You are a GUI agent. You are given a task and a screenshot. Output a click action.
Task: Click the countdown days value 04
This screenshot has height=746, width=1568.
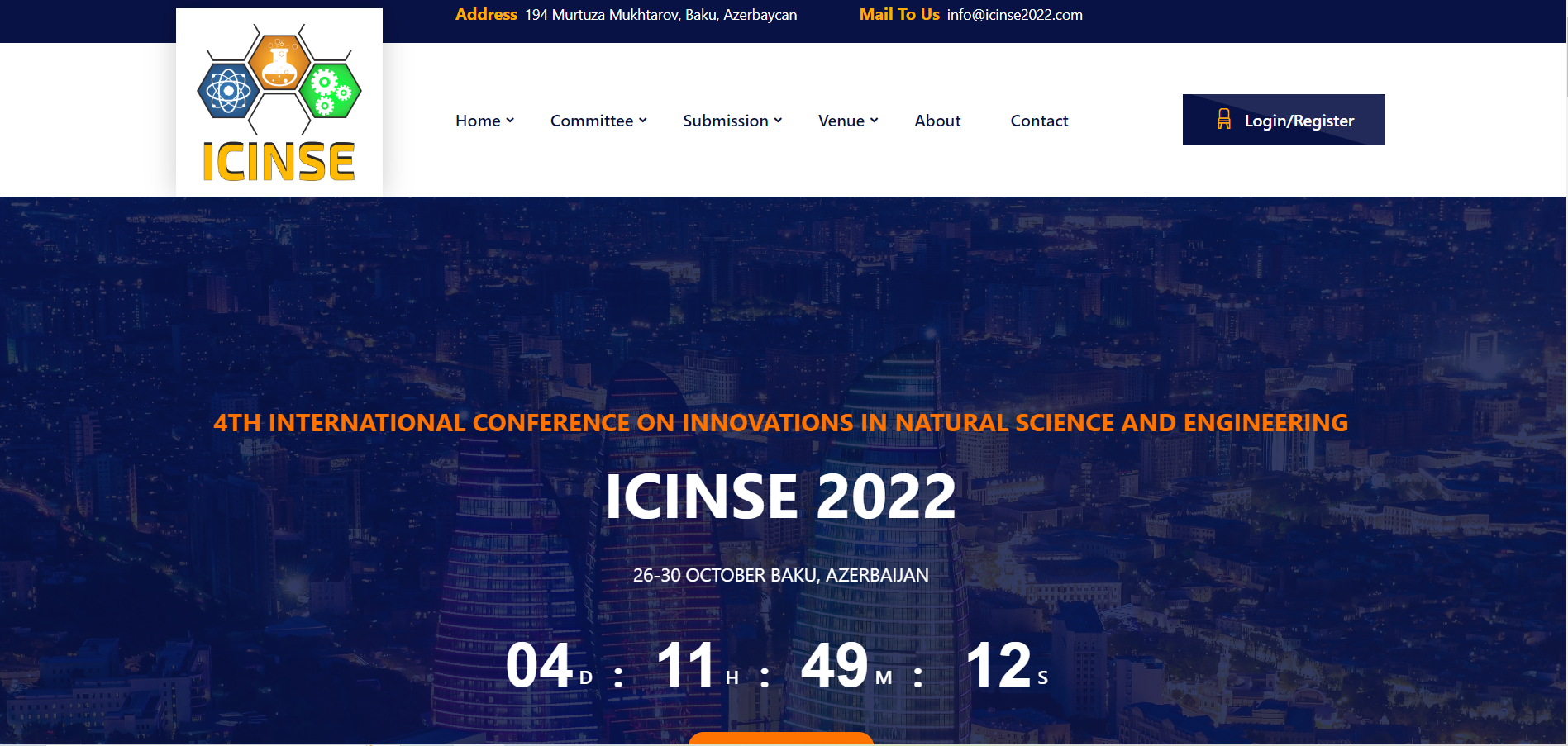pos(539,665)
